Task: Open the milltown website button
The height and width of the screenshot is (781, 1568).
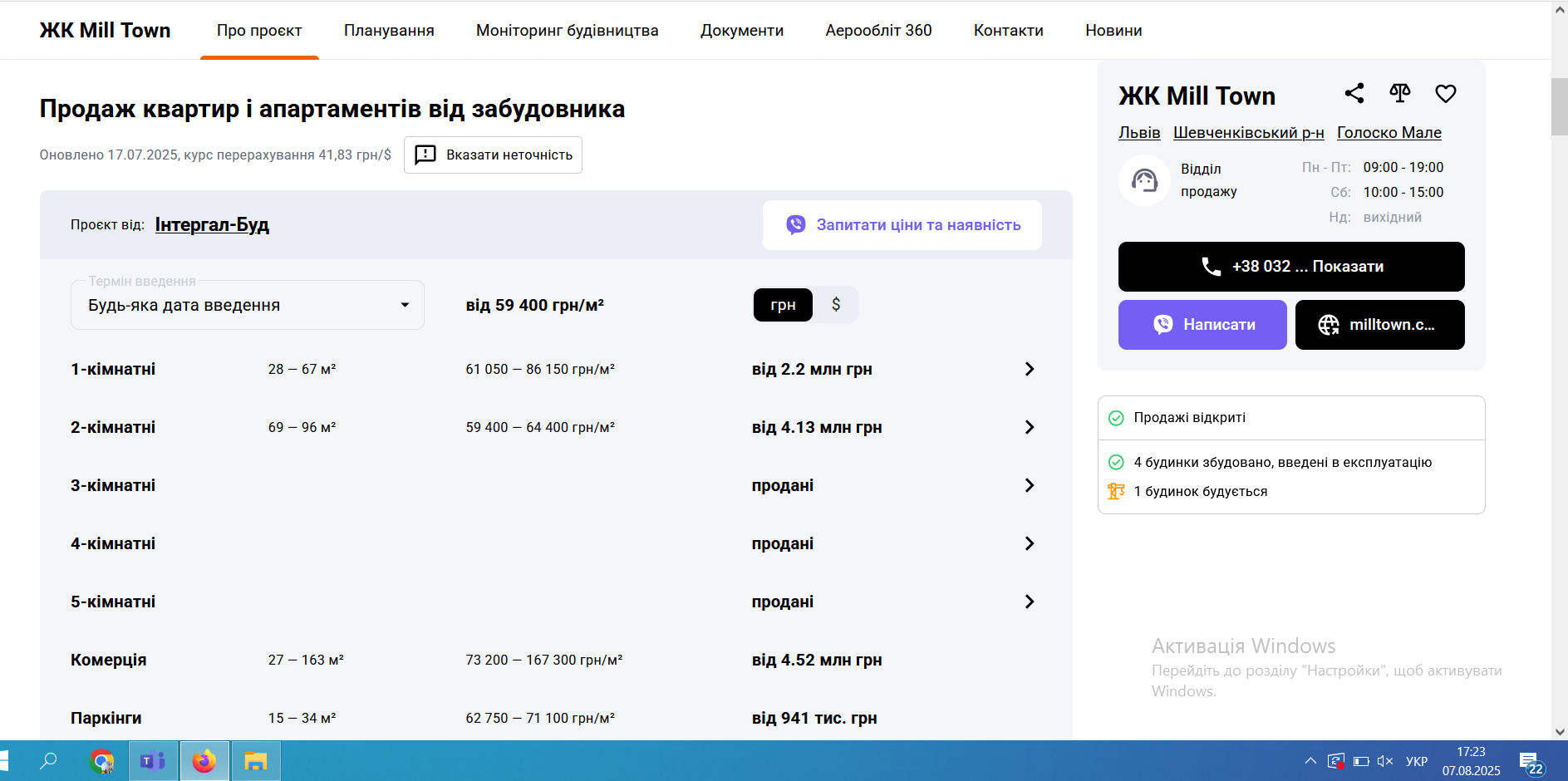Action: tap(1380, 325)
